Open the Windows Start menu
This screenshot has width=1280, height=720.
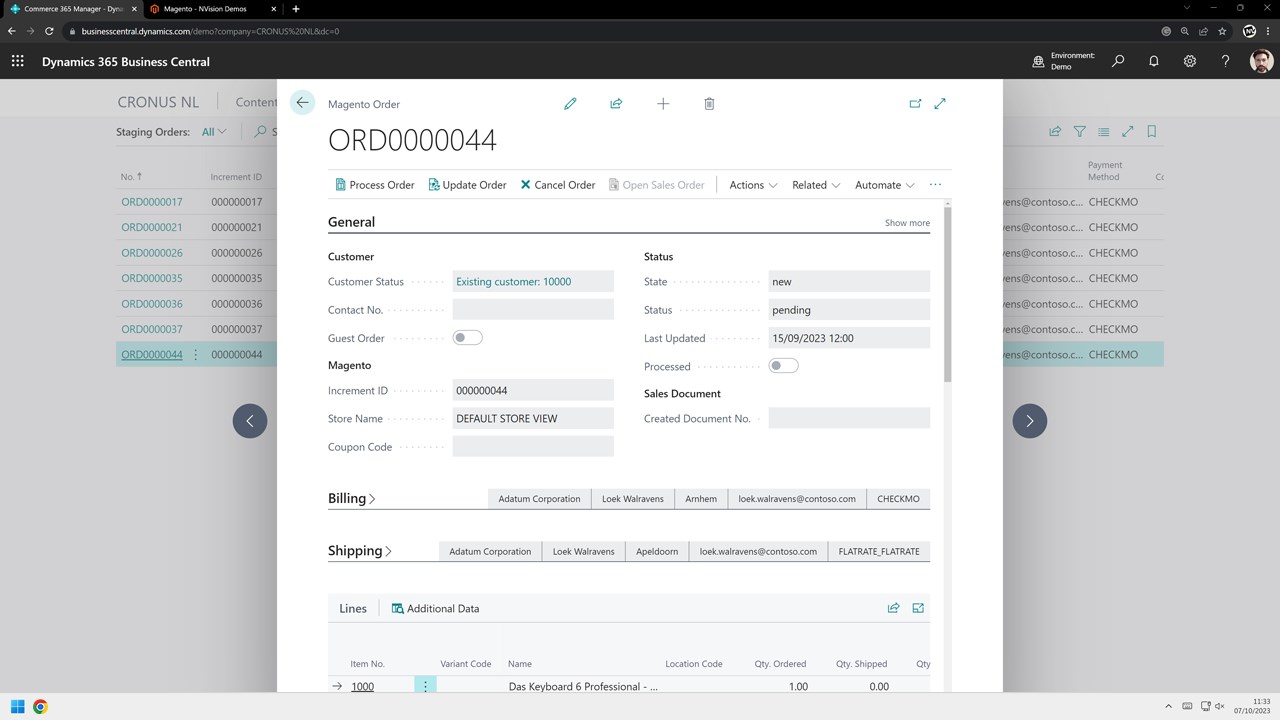[x=17, y=707]
